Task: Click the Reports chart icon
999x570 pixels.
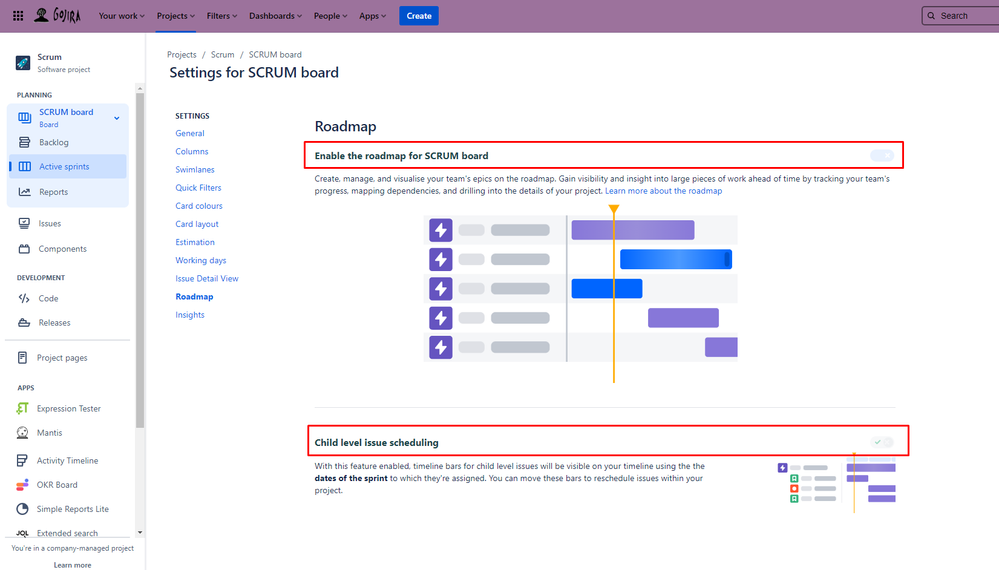Action: click(24, 192)
